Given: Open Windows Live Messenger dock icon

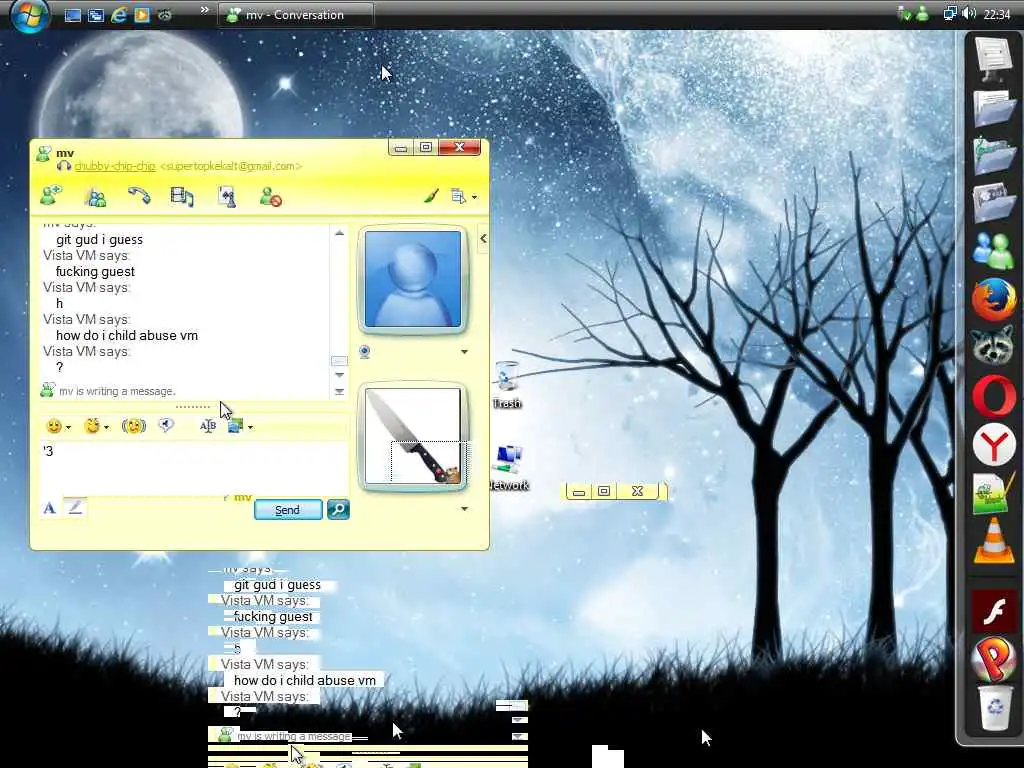Looking at the screenshot, I should click(x=993, y=251).
